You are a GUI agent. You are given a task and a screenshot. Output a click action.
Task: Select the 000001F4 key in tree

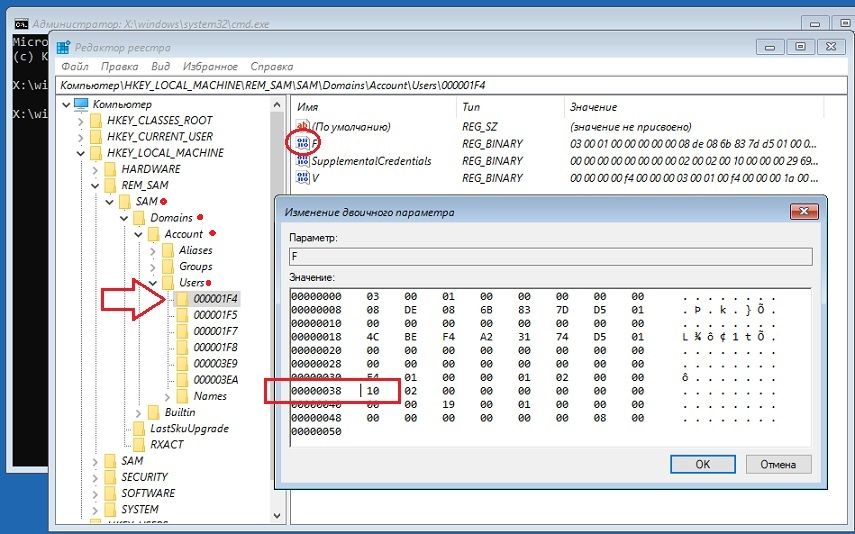pyautogui.click(x=215, y=299)
